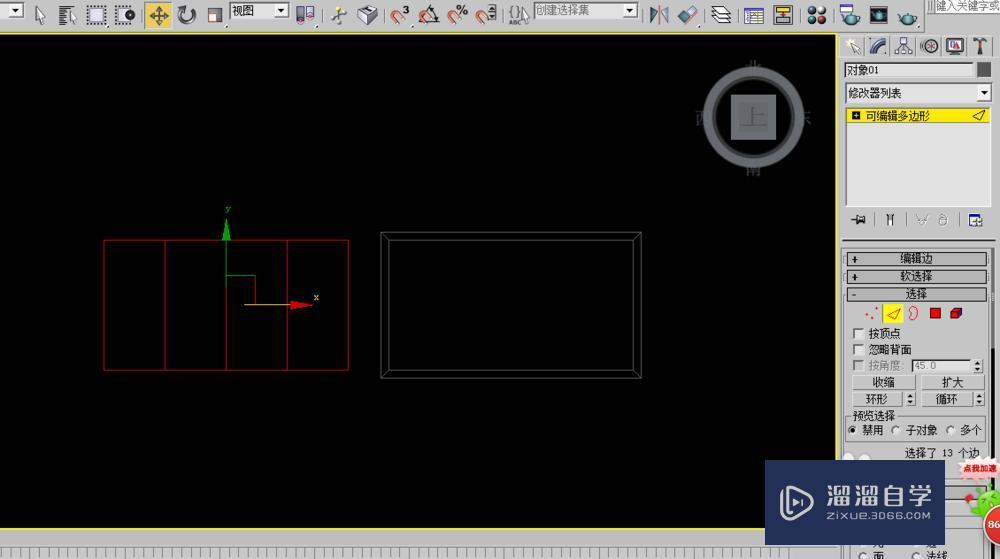Switch to Element sub-object level
Viewport: 1000px width, 559px height.
[x=956, y=313]
